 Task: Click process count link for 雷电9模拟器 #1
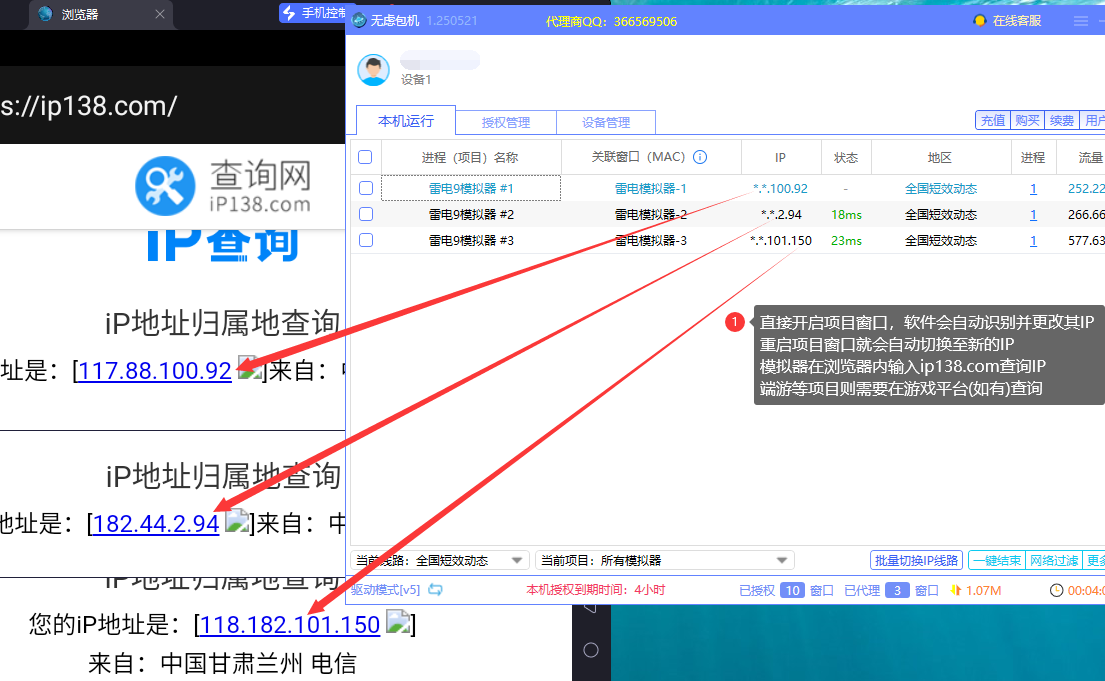[1033, 188]
